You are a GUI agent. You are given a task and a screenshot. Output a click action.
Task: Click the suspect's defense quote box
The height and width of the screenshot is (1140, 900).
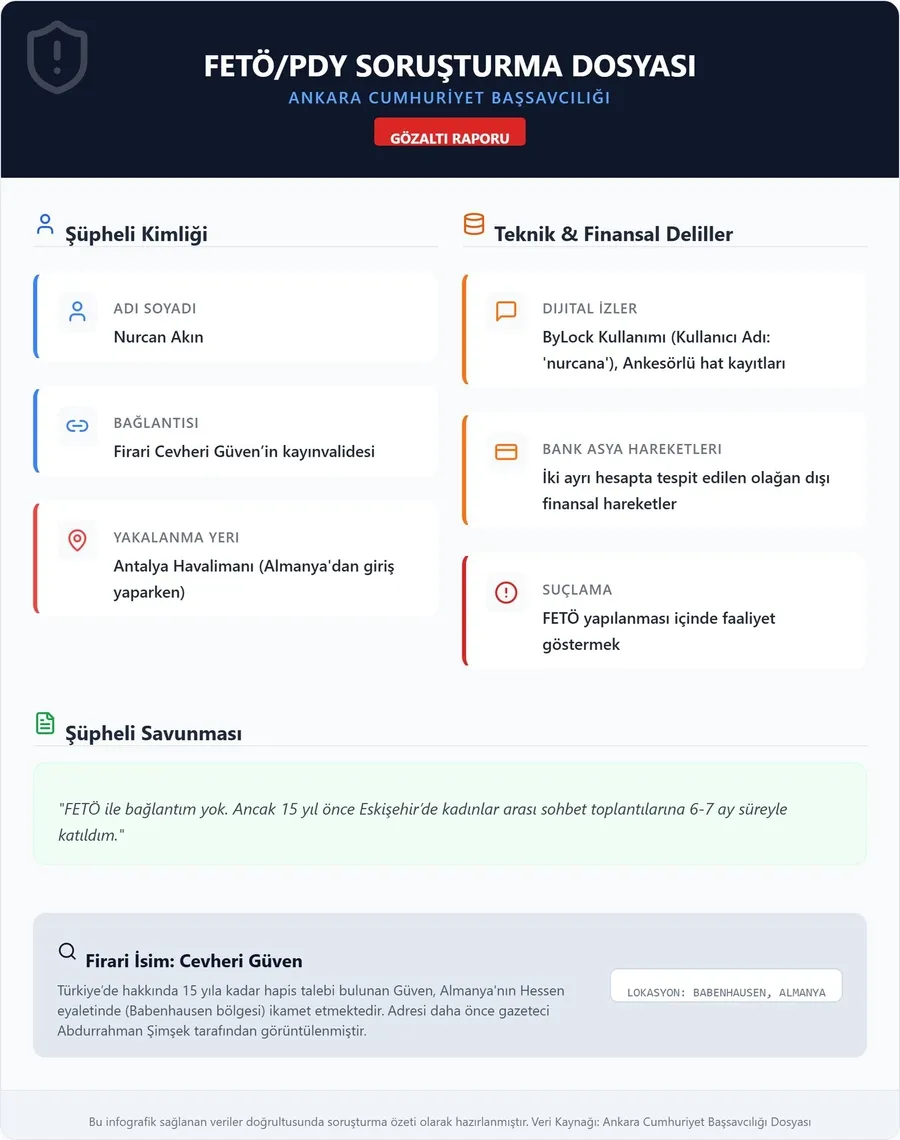(x=450, y=813)
